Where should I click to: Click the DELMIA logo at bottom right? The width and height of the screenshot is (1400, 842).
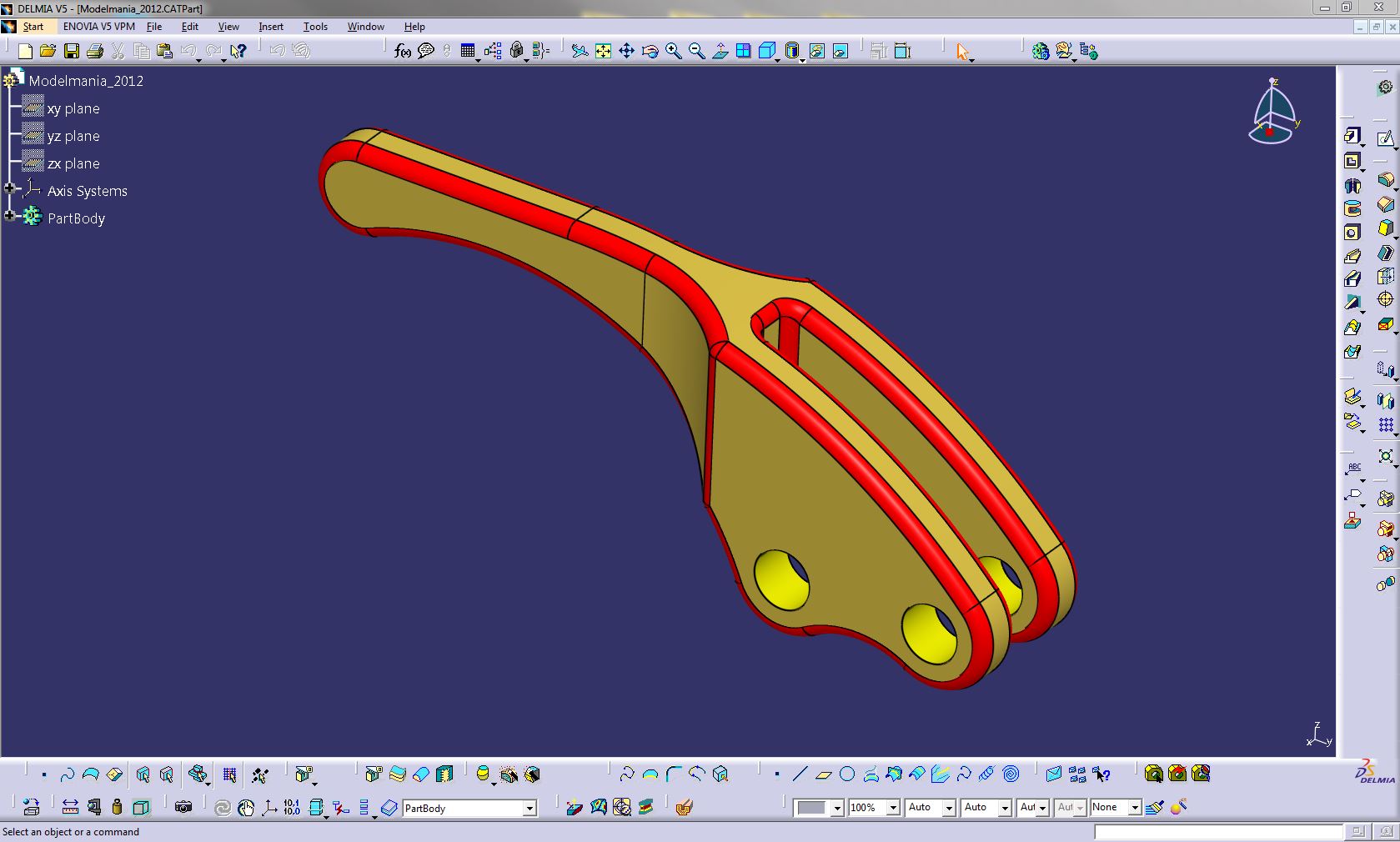click(1375, 771)
